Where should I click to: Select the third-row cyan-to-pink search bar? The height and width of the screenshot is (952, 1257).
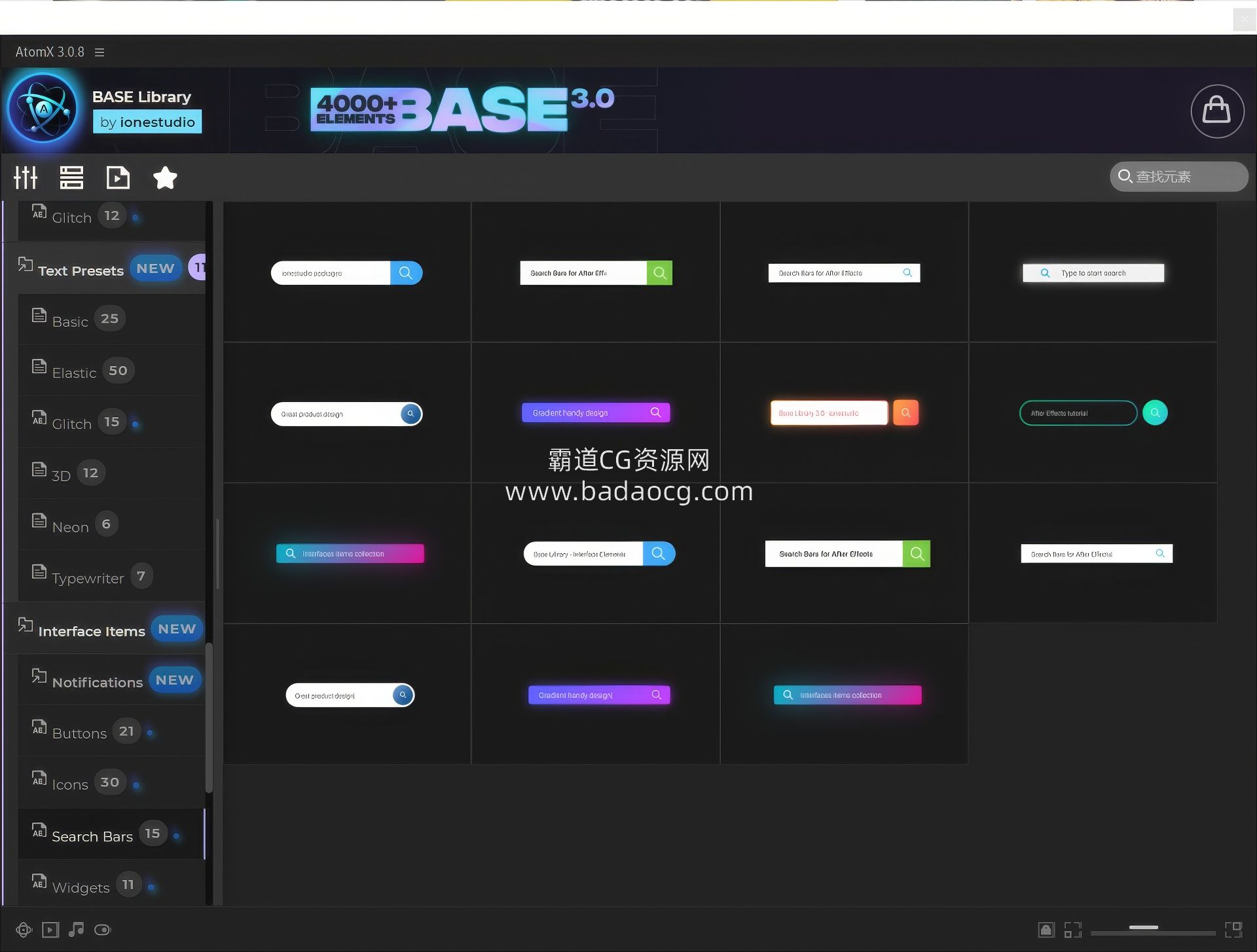click(350, 553)
